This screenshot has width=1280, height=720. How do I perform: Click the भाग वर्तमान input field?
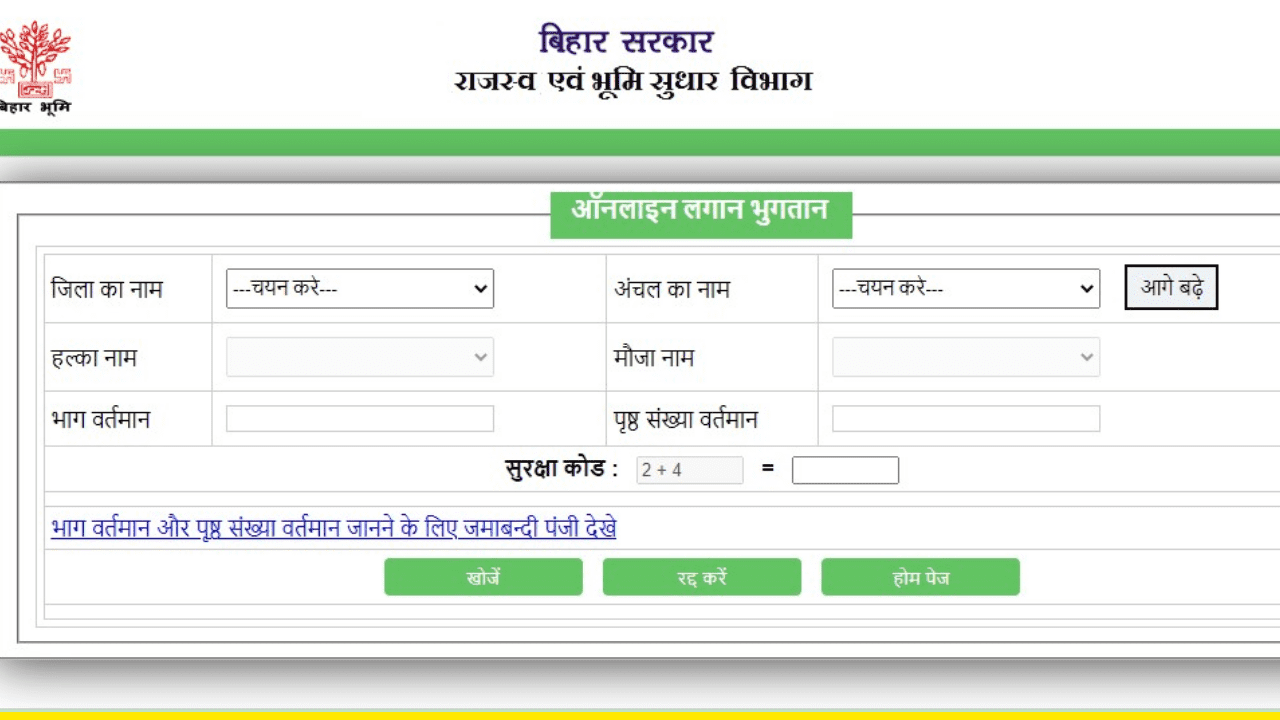[x=360, y=418]
